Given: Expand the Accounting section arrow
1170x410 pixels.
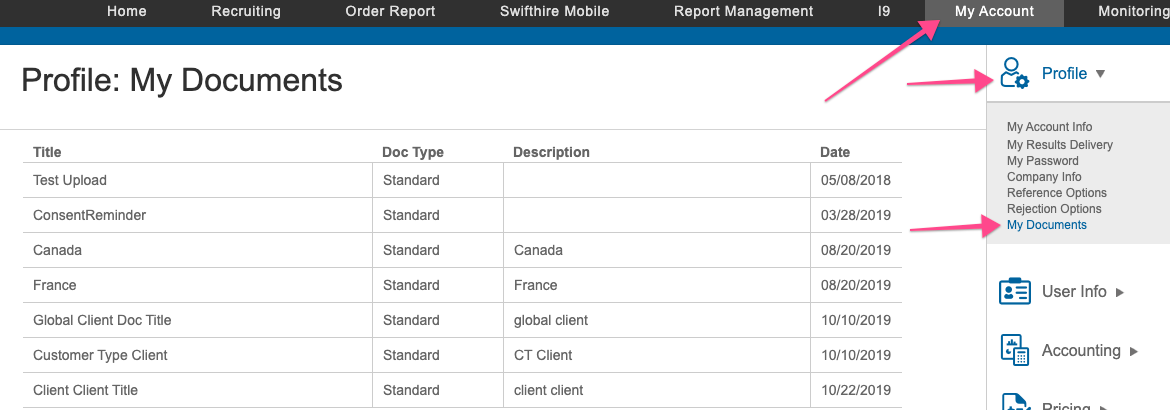Looking at the screenshot, I should pyautogui.click(x=1134, y=351).
